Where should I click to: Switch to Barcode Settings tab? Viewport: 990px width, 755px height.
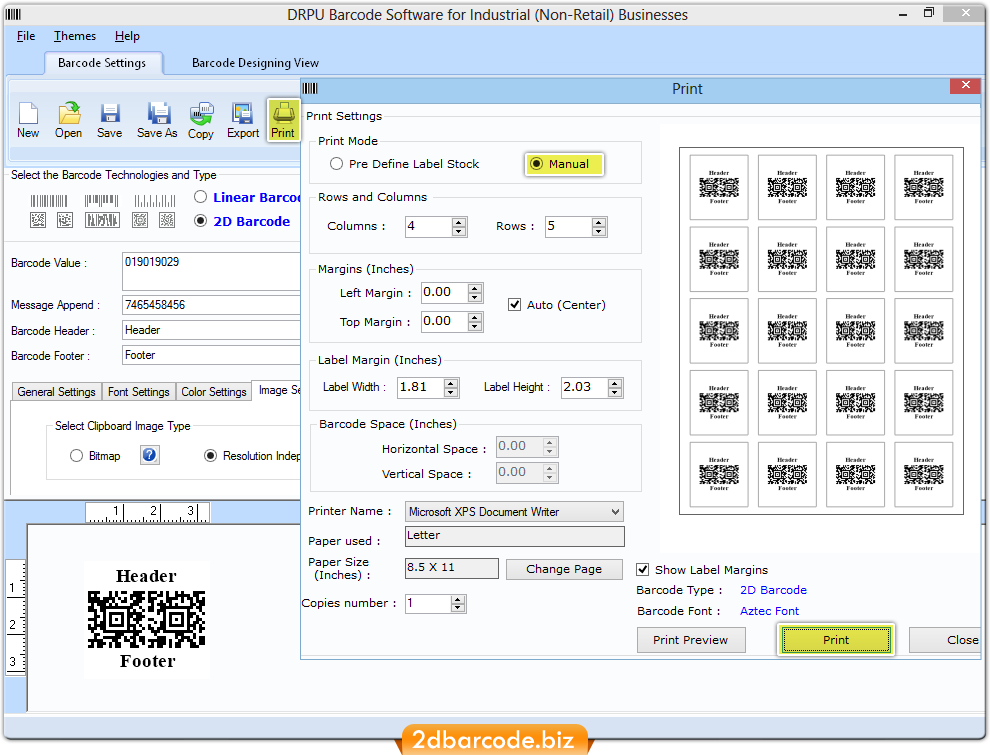(x=102, y=63)
